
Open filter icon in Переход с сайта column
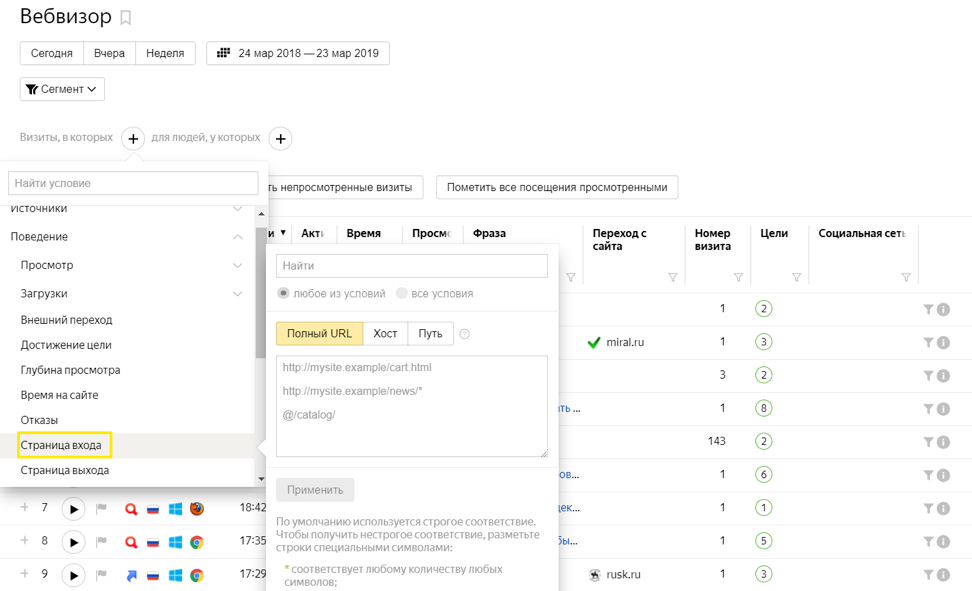coord(673,277)
